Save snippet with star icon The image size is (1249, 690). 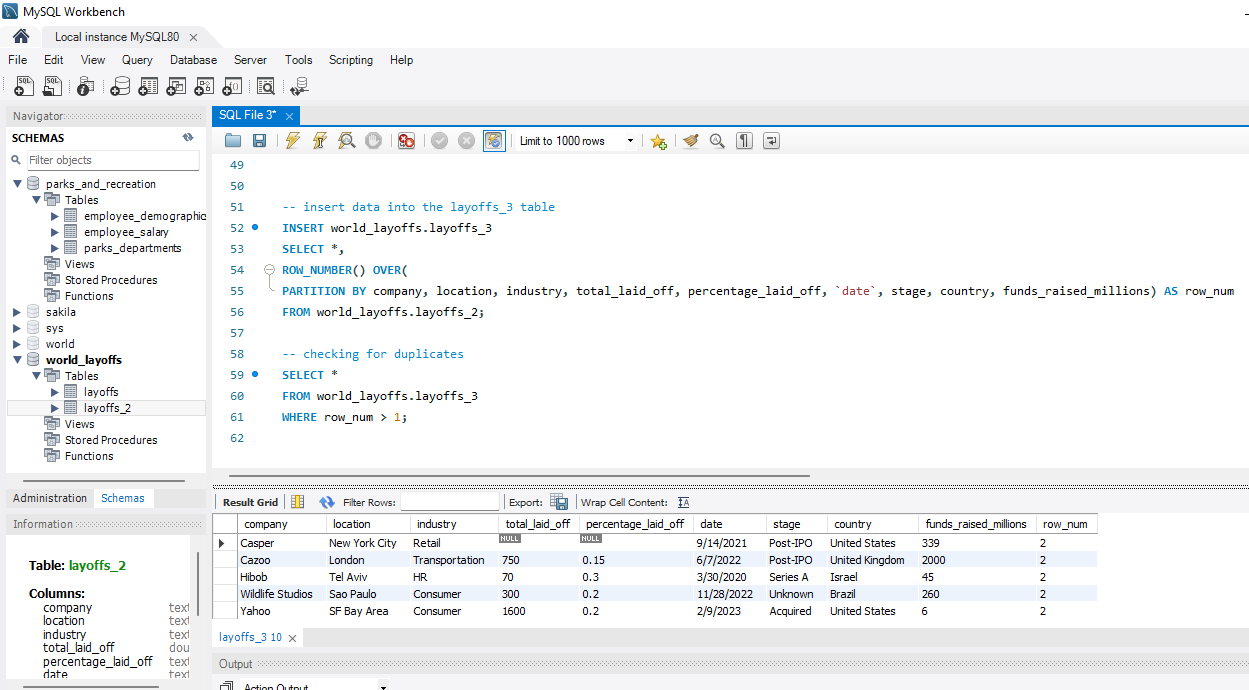[x=658, y=141]
